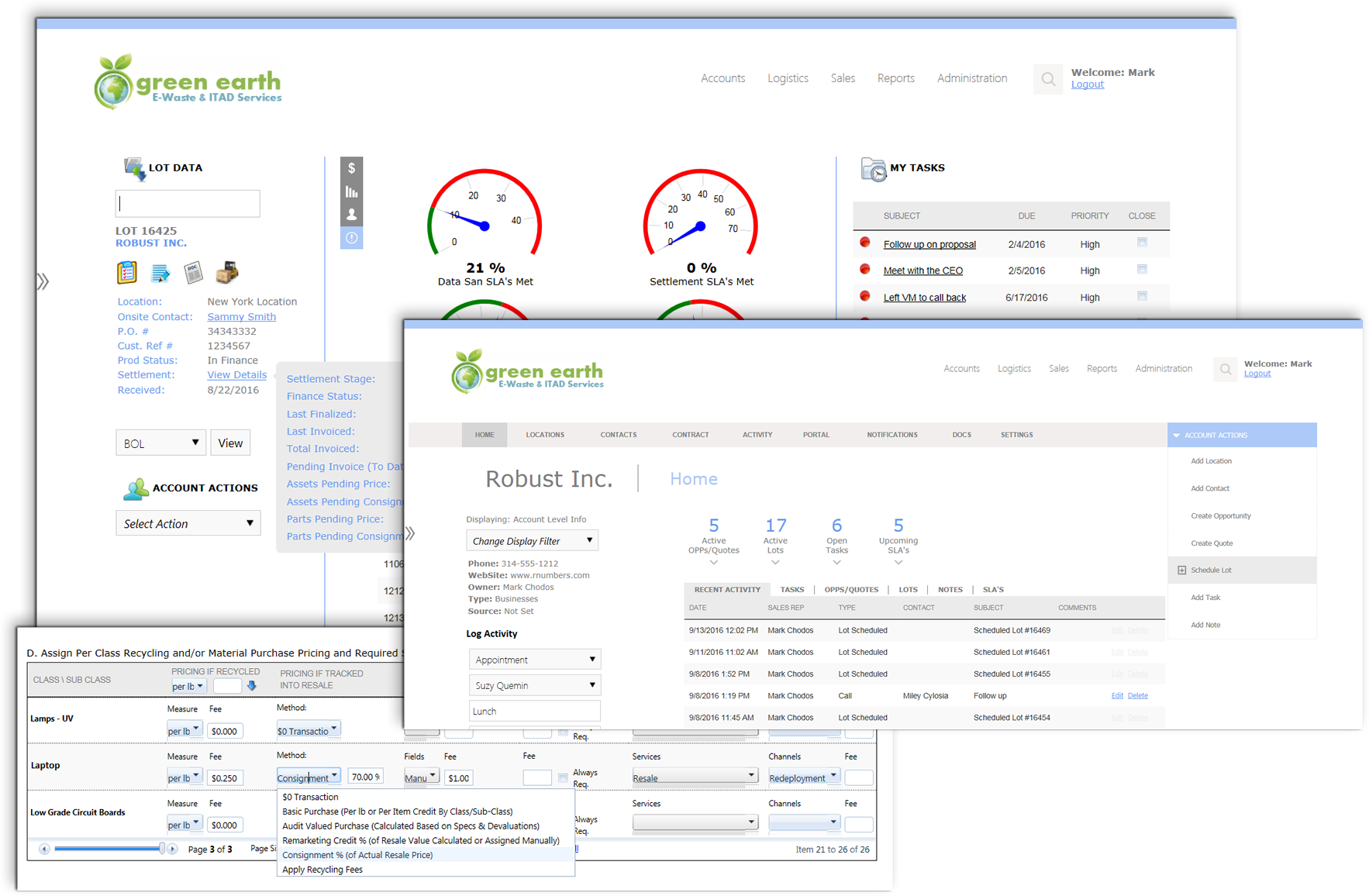Click the blue down arrow icon in Pricing If Recycled
This screenshot has width=1369, height=896.
point(251,686)
